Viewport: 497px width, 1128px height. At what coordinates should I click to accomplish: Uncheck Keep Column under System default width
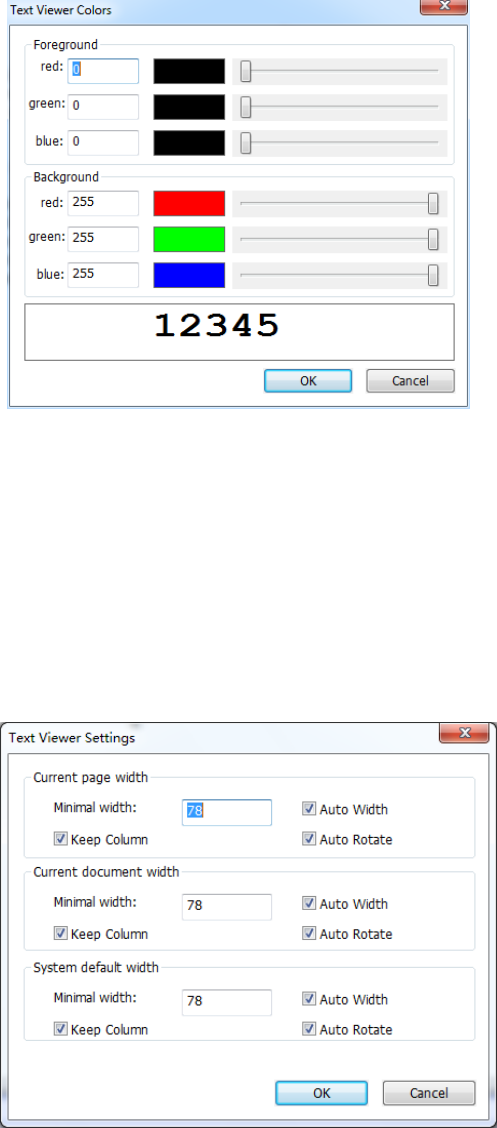point(60,1029)
